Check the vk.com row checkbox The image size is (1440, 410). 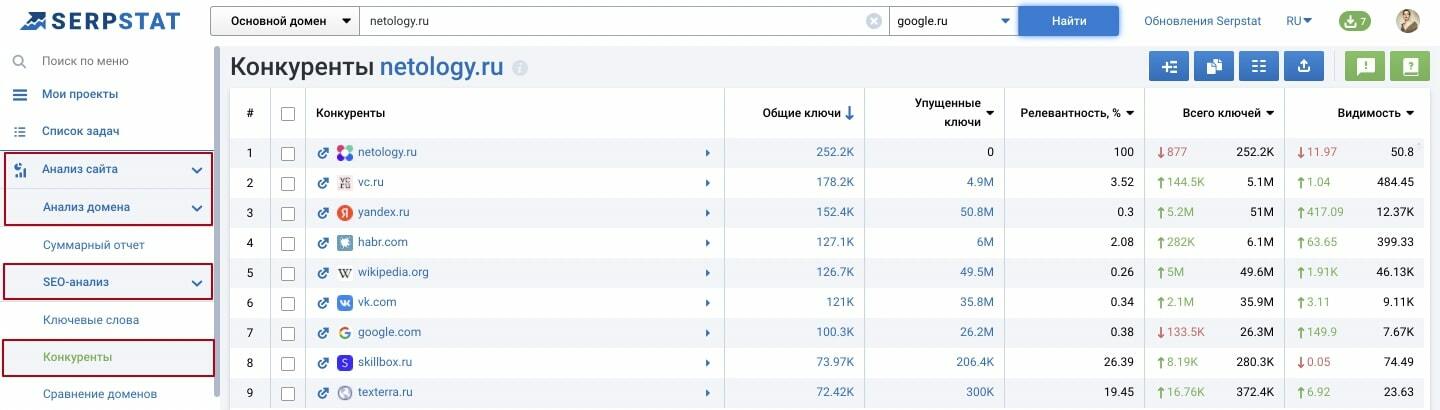click(x=288, y=303)
